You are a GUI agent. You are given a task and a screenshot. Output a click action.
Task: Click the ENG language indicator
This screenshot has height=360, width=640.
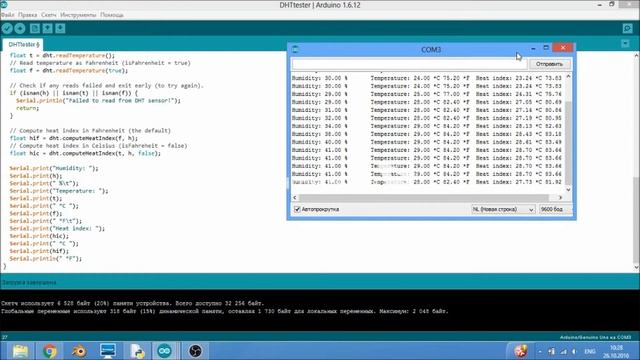click(x=589, y=351)
